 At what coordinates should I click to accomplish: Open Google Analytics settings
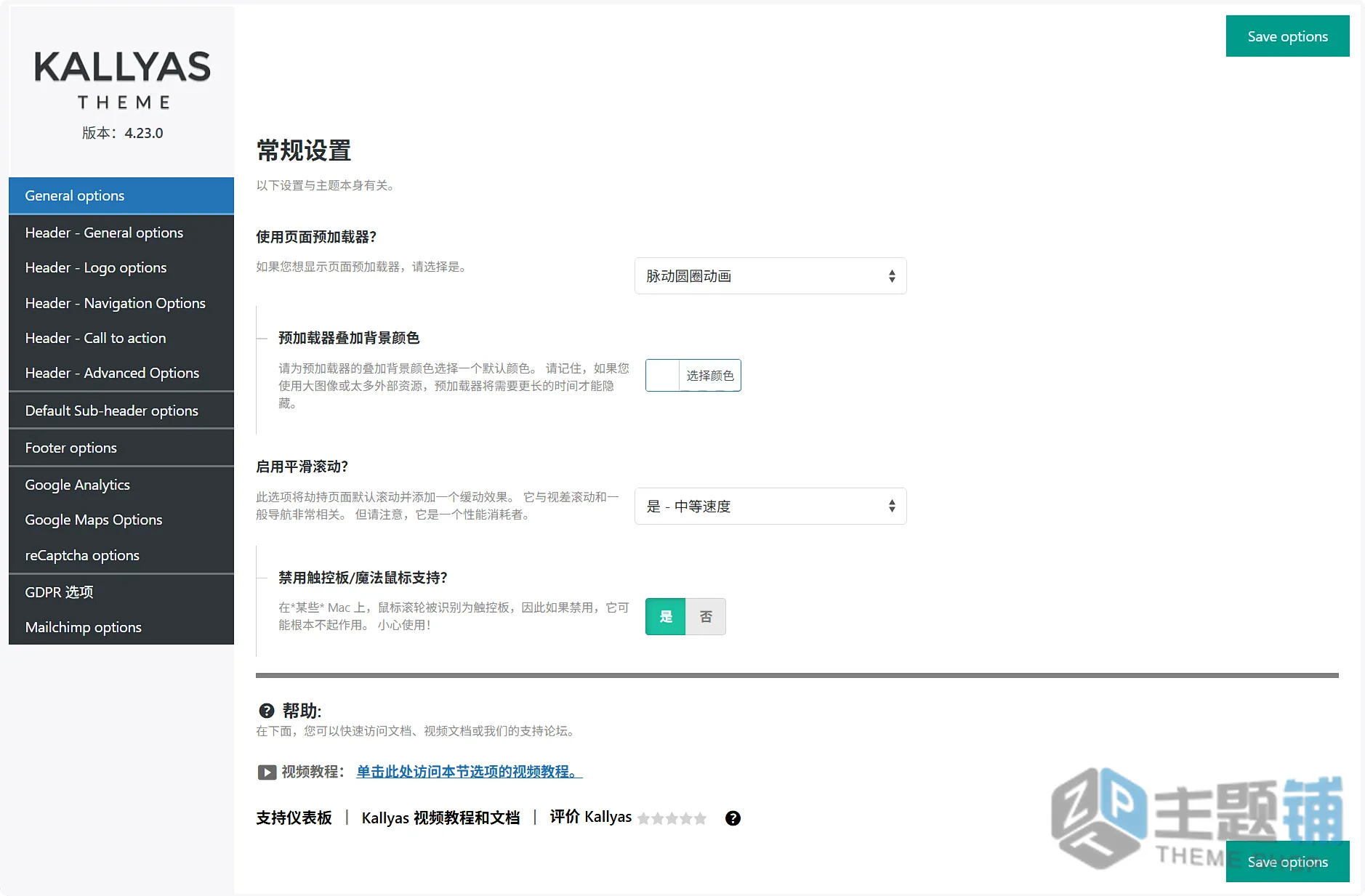(x=121, y=485)
